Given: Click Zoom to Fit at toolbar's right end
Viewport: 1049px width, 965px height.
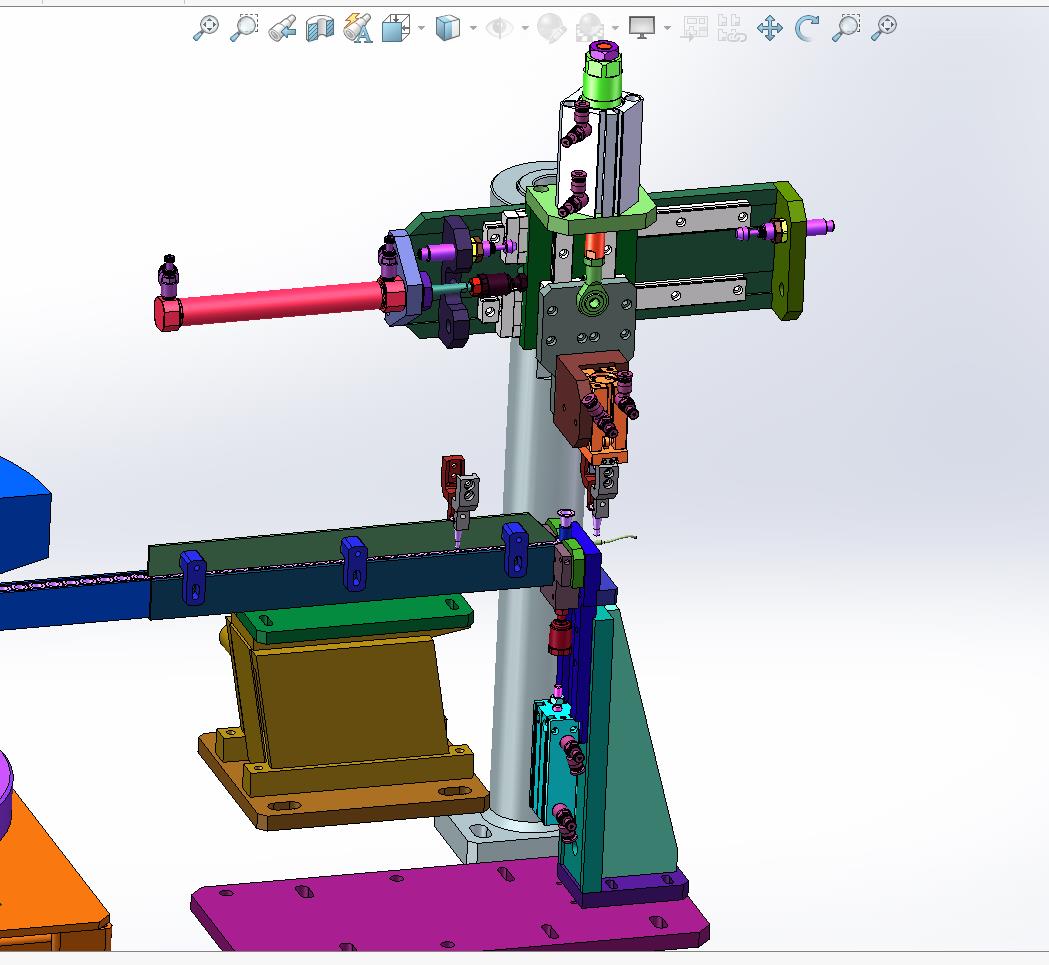Looking at the screenshot, I should (884, 28).
